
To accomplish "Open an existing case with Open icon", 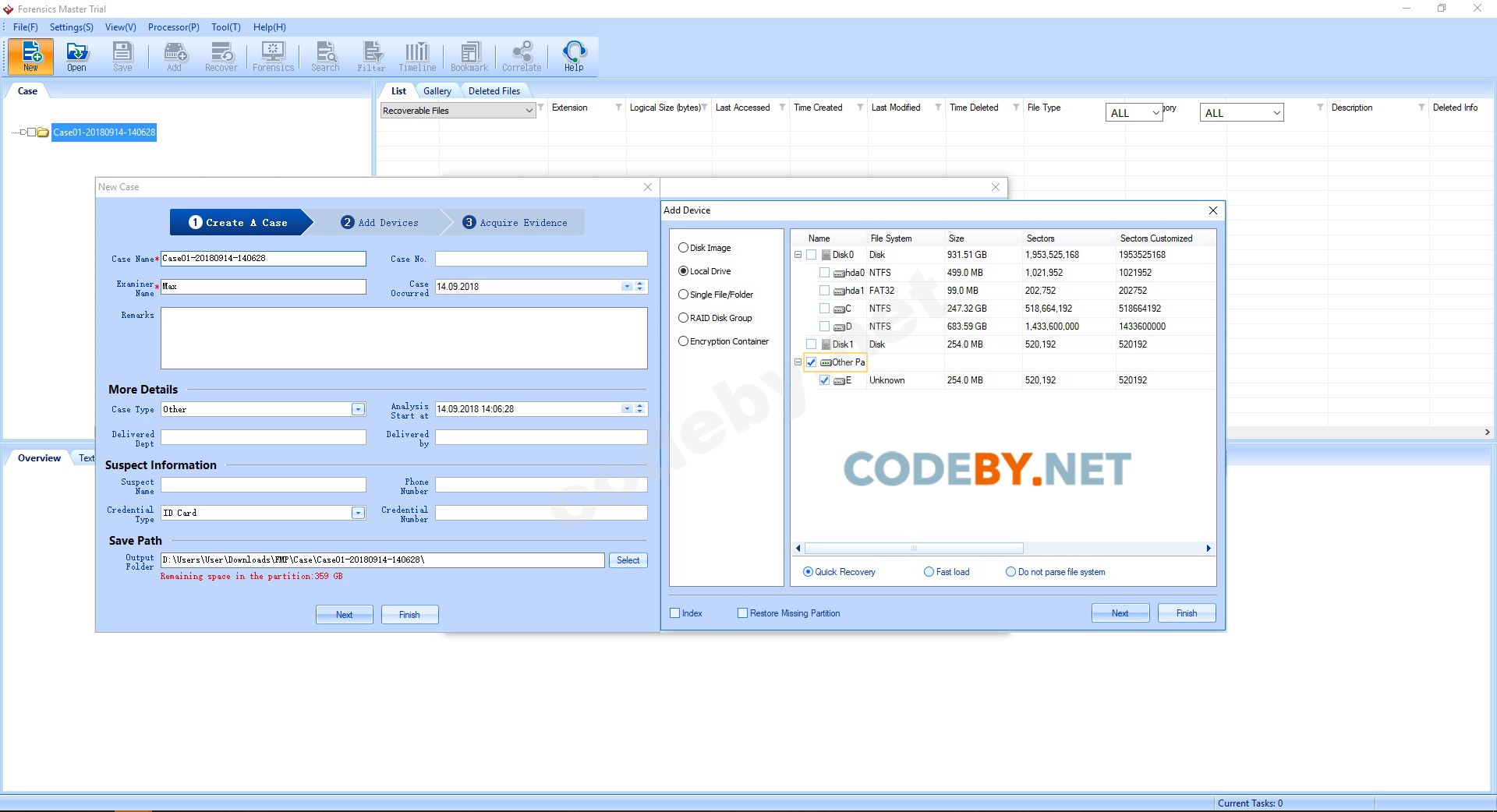I will pos(76,56).
